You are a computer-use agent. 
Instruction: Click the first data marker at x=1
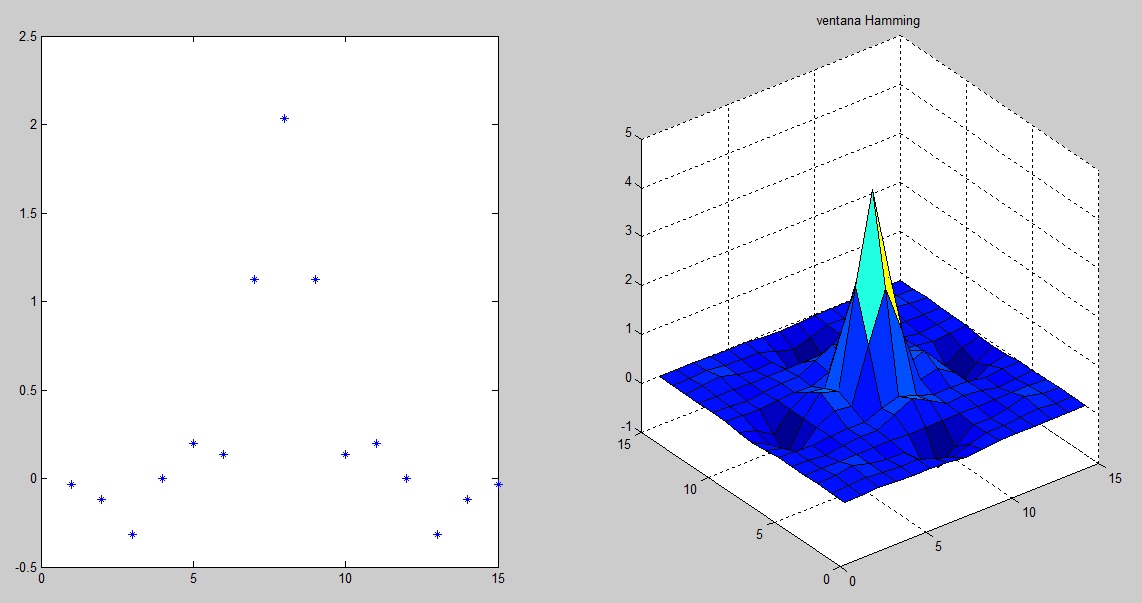pos(71,484)
